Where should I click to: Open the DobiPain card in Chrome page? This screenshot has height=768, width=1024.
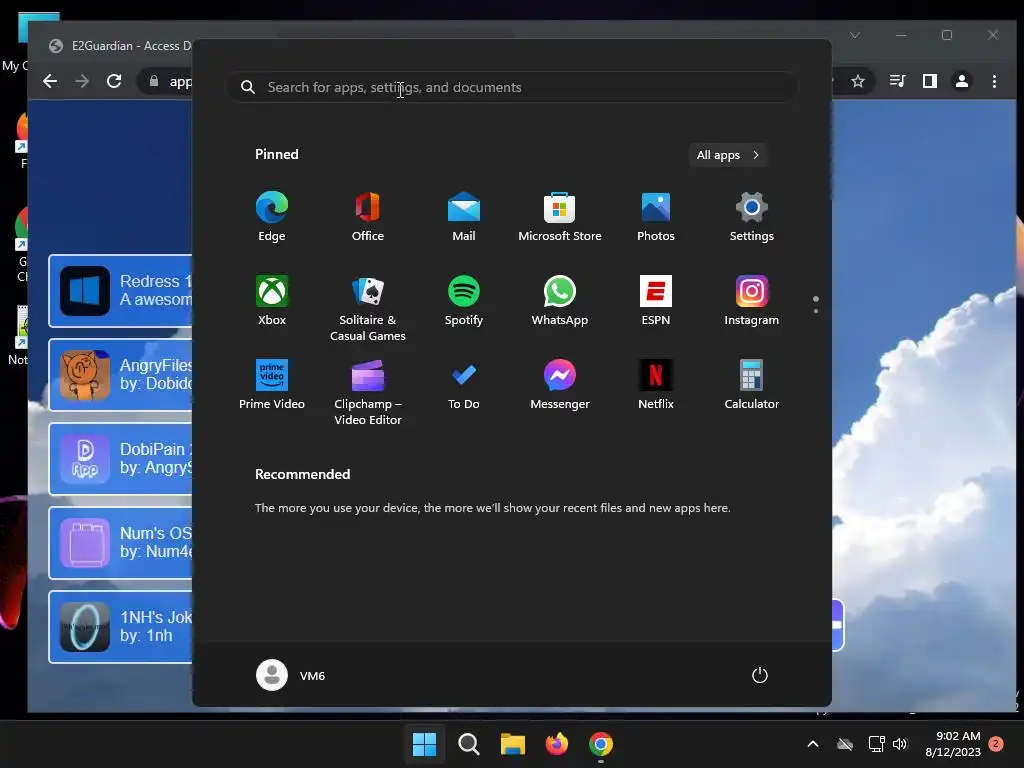click(x=121, y=458)
